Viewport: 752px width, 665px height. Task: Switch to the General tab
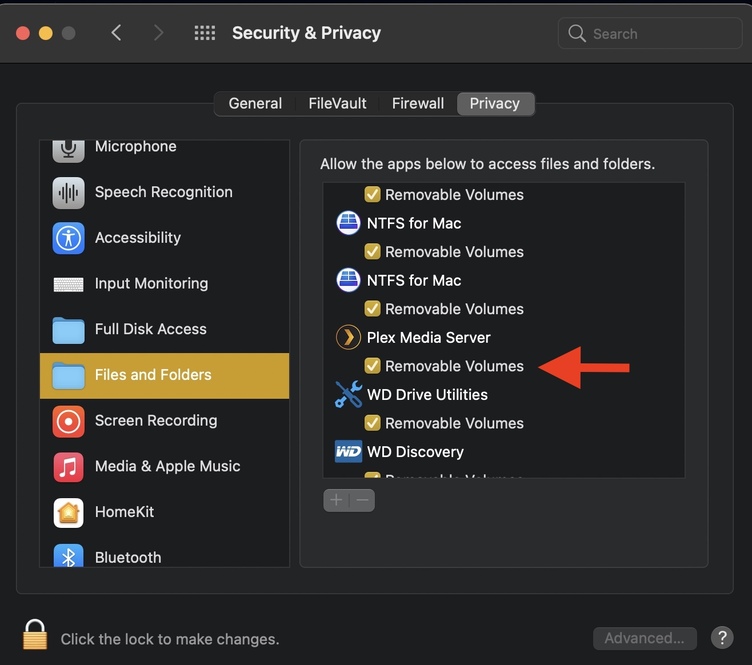(x=255, y=104)
